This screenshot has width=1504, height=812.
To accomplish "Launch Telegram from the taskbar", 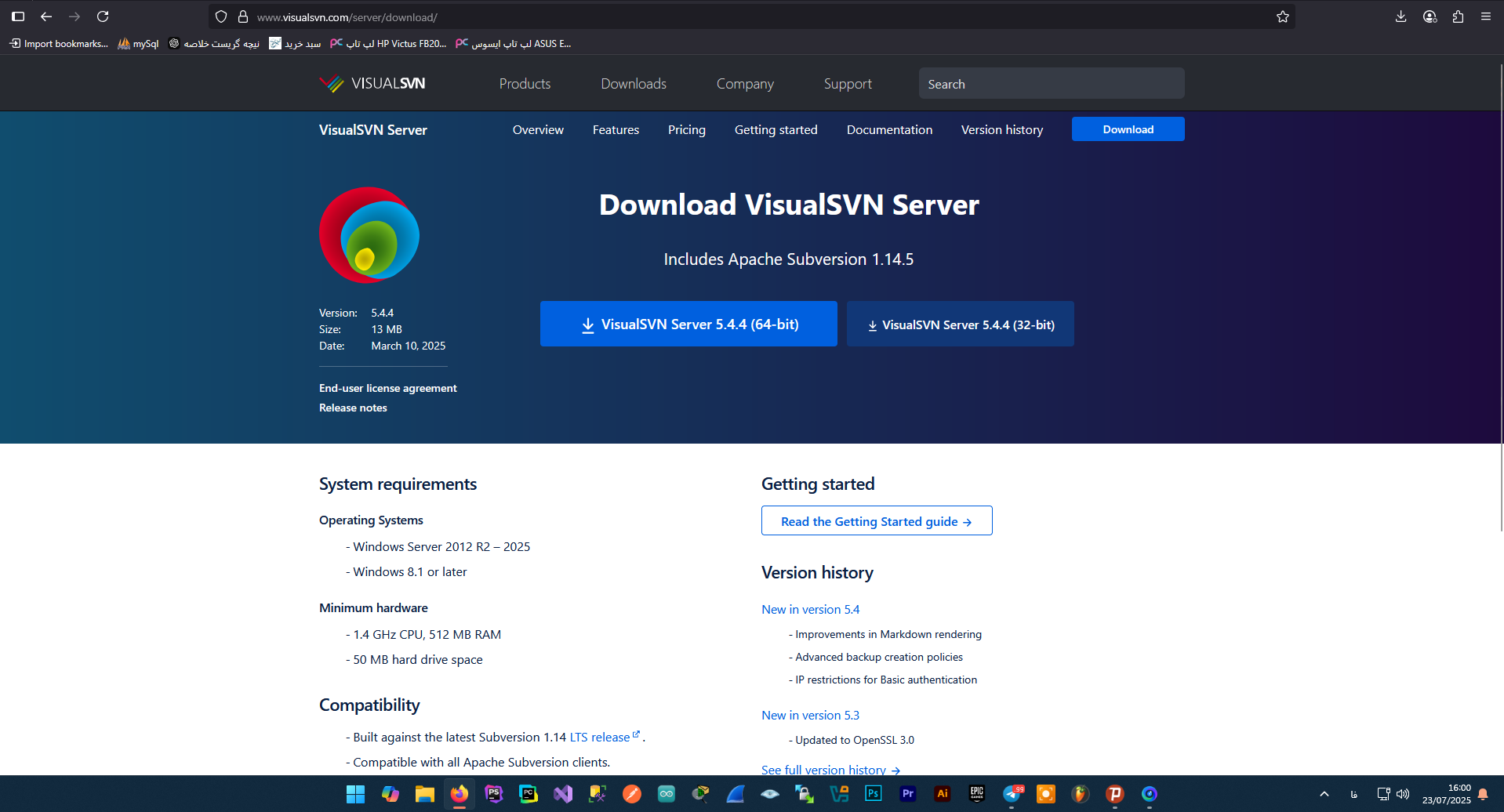I will 1012,794.
